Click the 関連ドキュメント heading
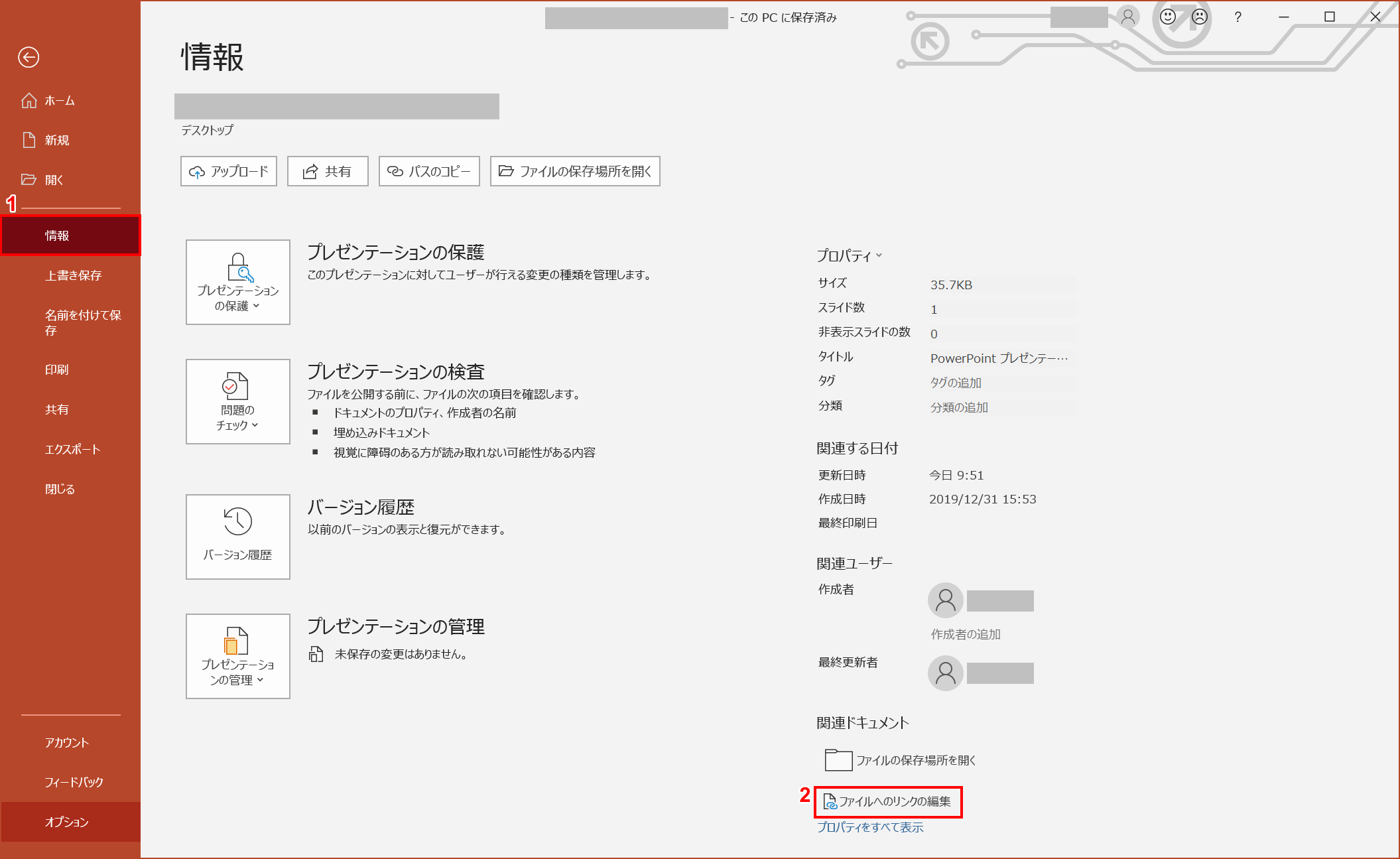The height and width of the screenshot is (859, 1400). pyautogui.click(x=862, y=722)
